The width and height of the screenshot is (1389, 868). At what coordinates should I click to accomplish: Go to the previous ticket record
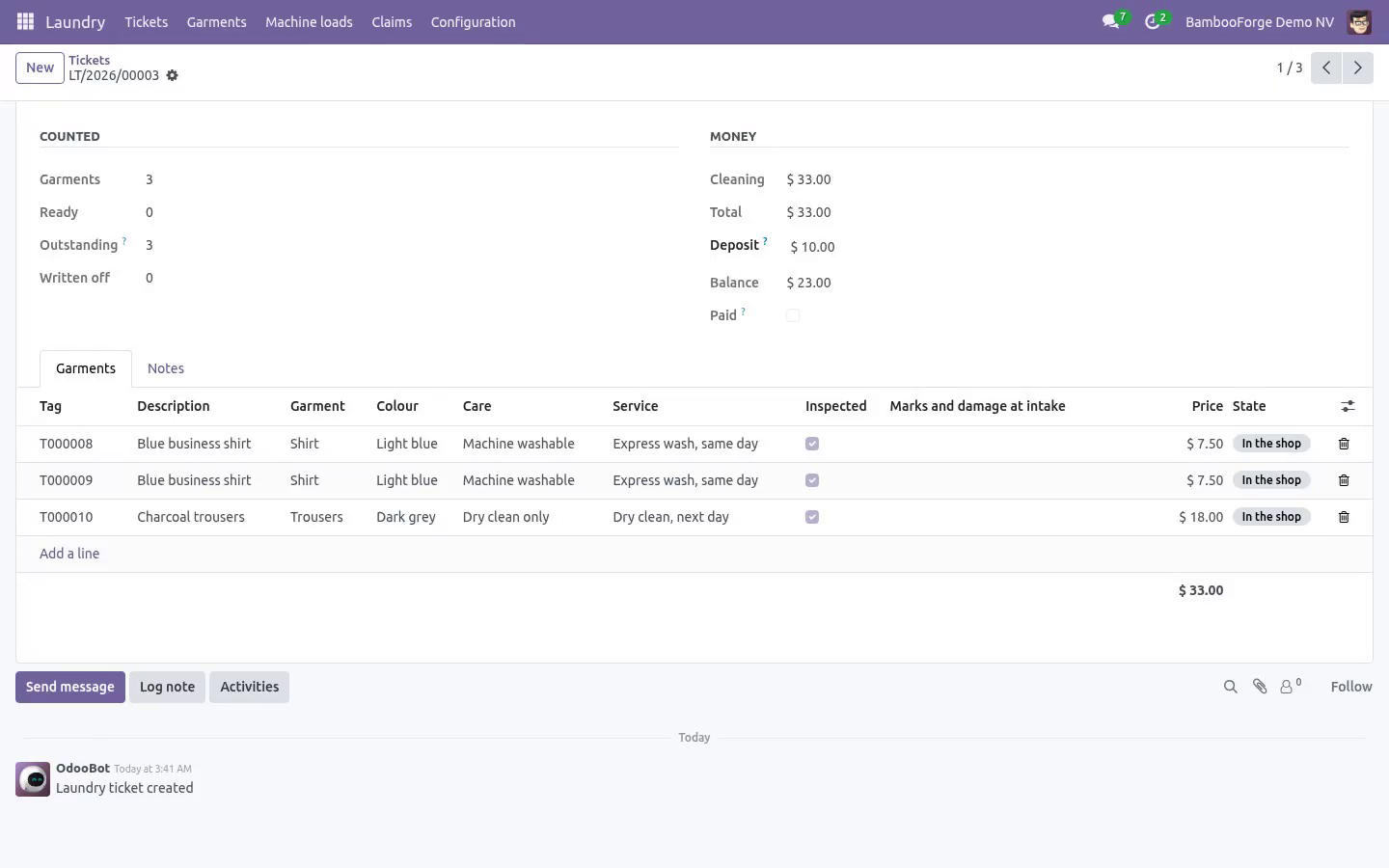[1326, 68]
